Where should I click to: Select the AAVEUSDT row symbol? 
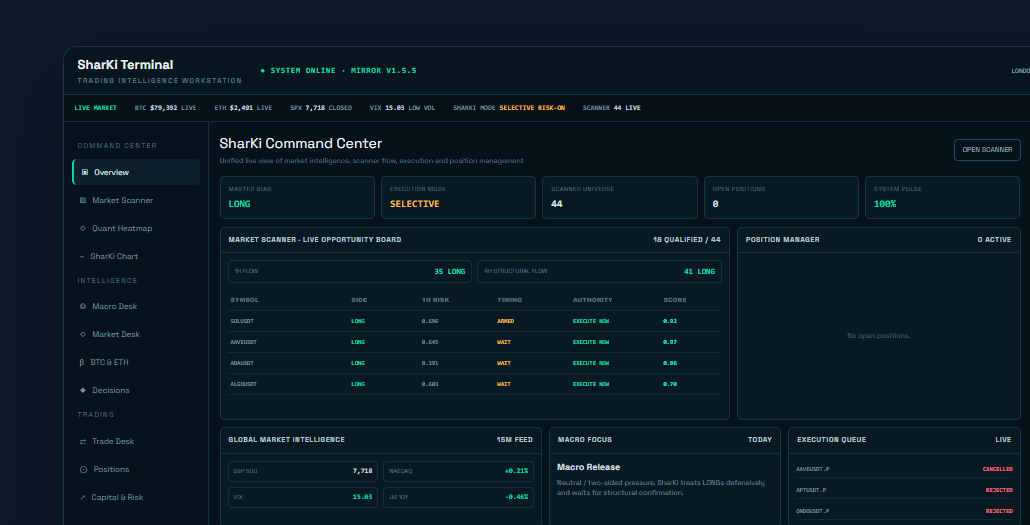point(244,342)
